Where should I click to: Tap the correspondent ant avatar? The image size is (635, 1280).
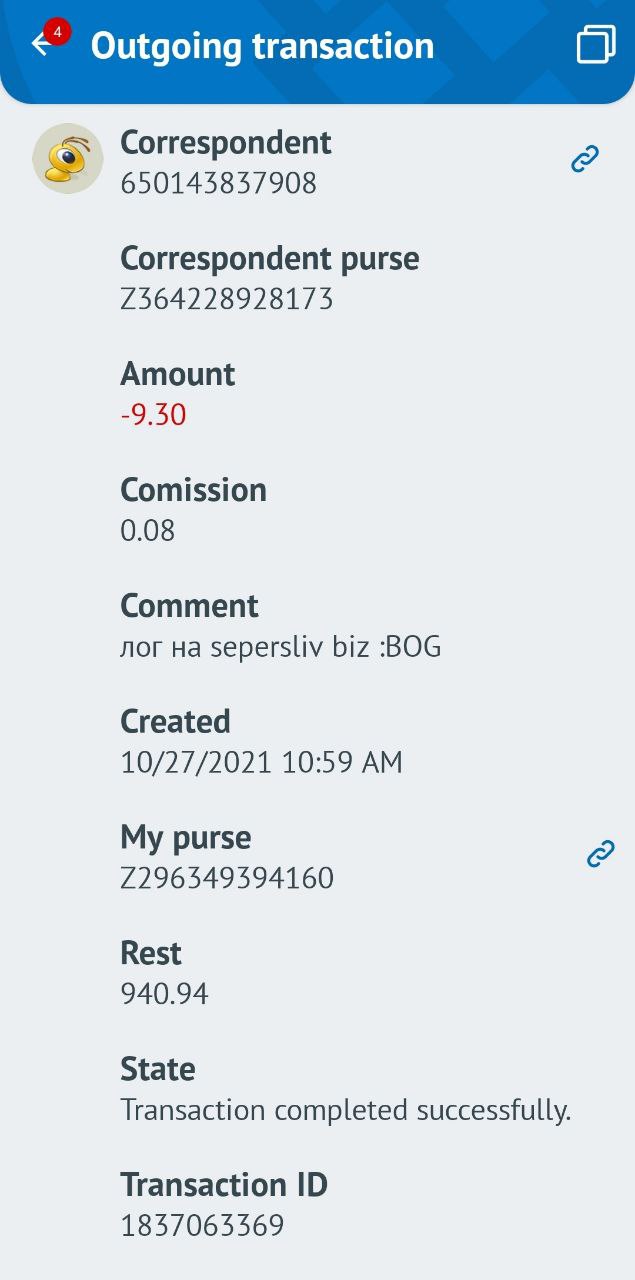[x=68, y=158]
